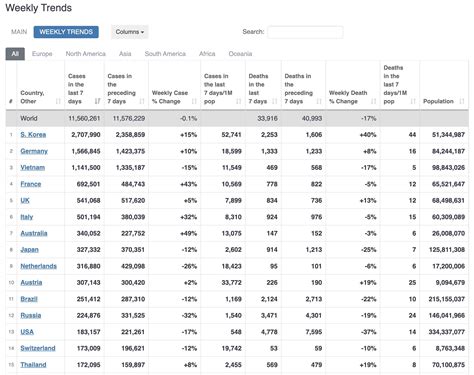Screen dimensions: 474x375
Task: Select UK deaths value 834
Action: point(272,200)
